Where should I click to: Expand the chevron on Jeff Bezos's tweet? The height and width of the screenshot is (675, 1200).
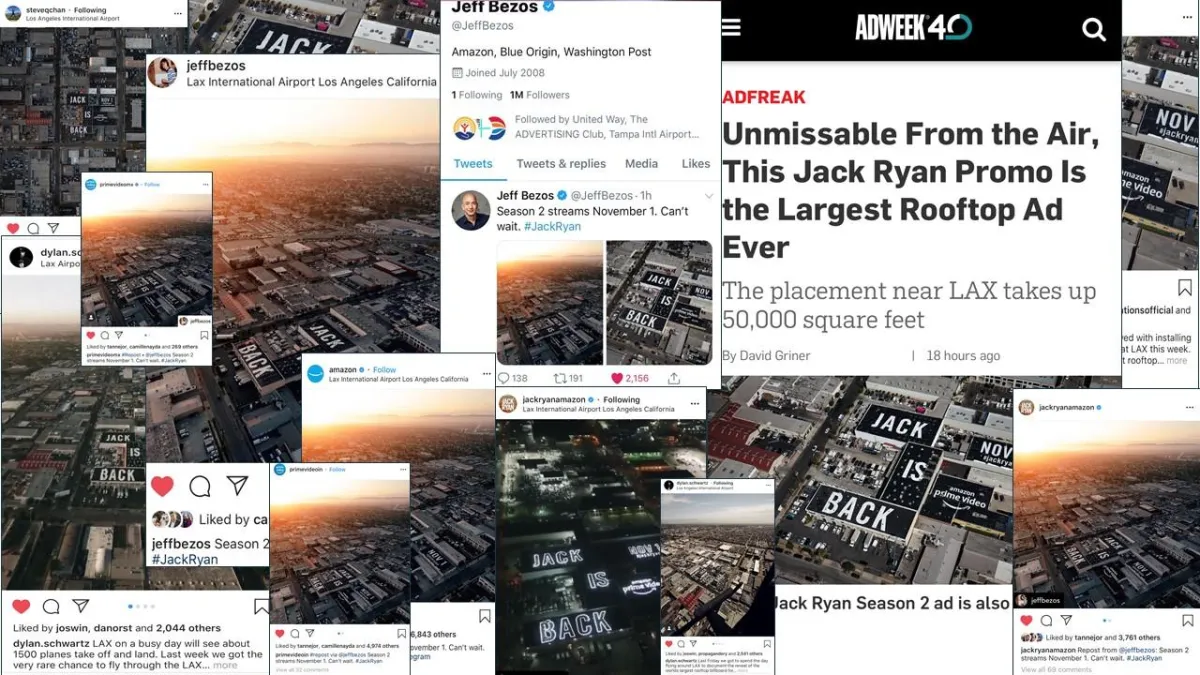coord(708,196)
